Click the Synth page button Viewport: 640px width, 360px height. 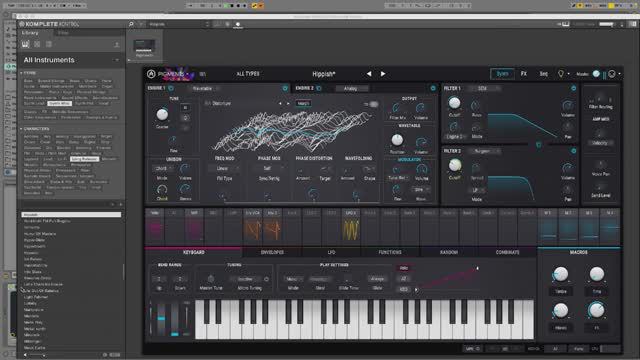click(x=502, y=74)
